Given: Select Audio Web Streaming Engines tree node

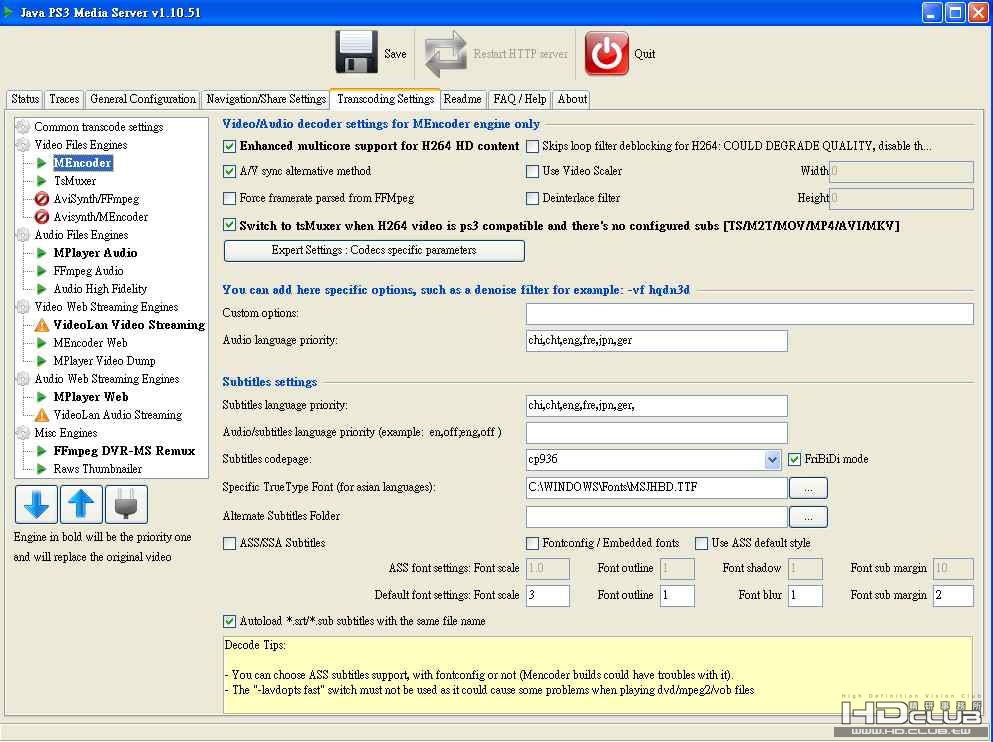Looking at the screenshot, I should click(x=106, y=379).
